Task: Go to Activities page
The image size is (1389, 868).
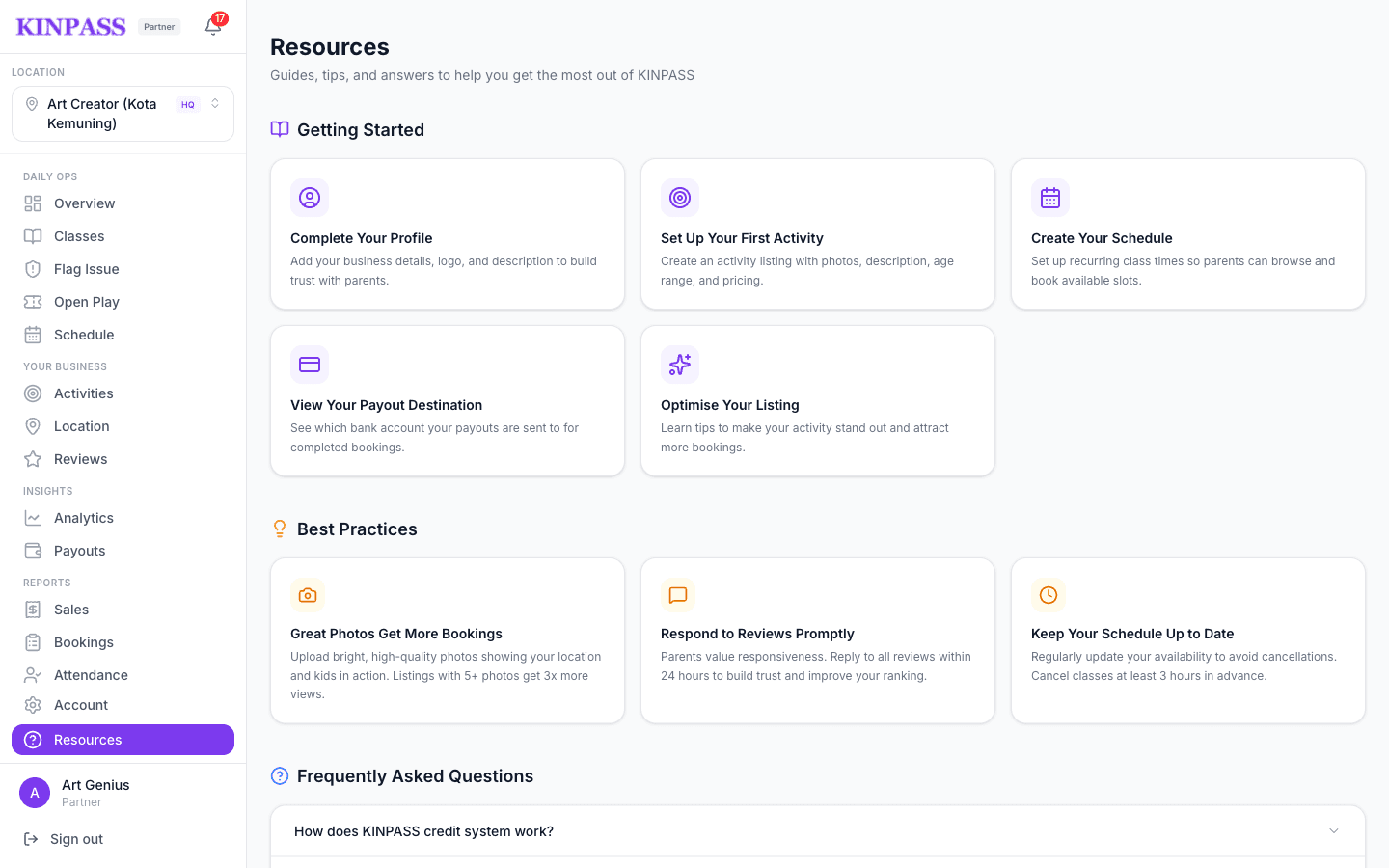Action: 123,393
